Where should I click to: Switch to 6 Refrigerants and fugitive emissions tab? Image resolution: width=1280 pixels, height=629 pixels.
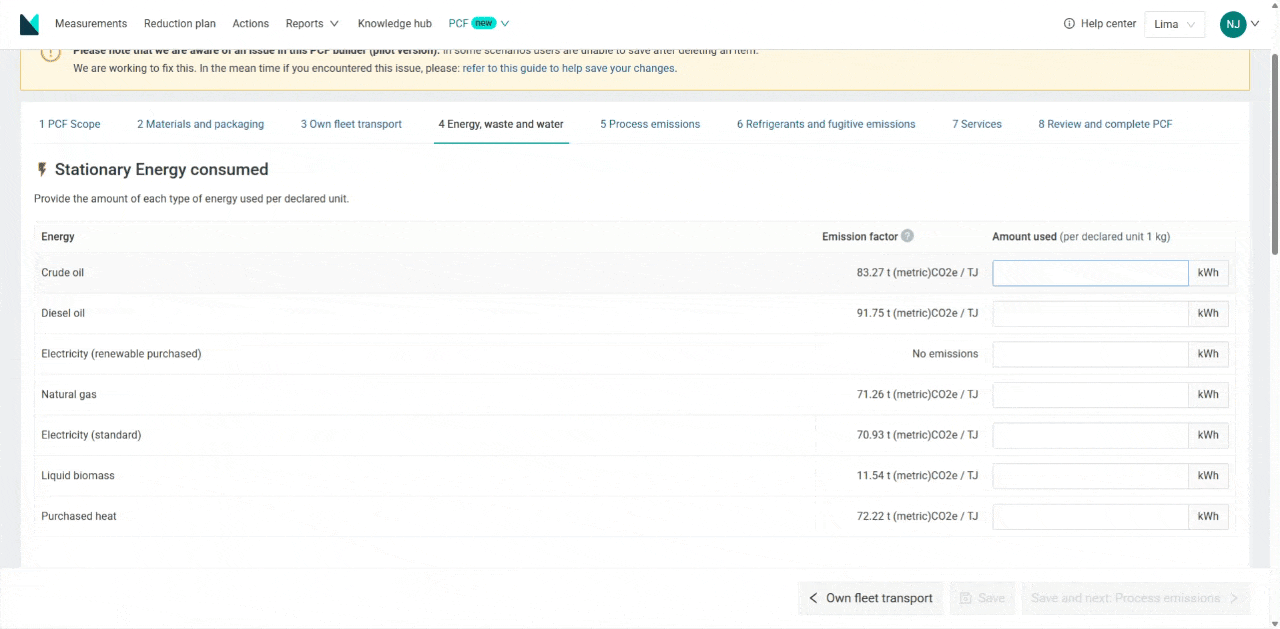point(826,124)
